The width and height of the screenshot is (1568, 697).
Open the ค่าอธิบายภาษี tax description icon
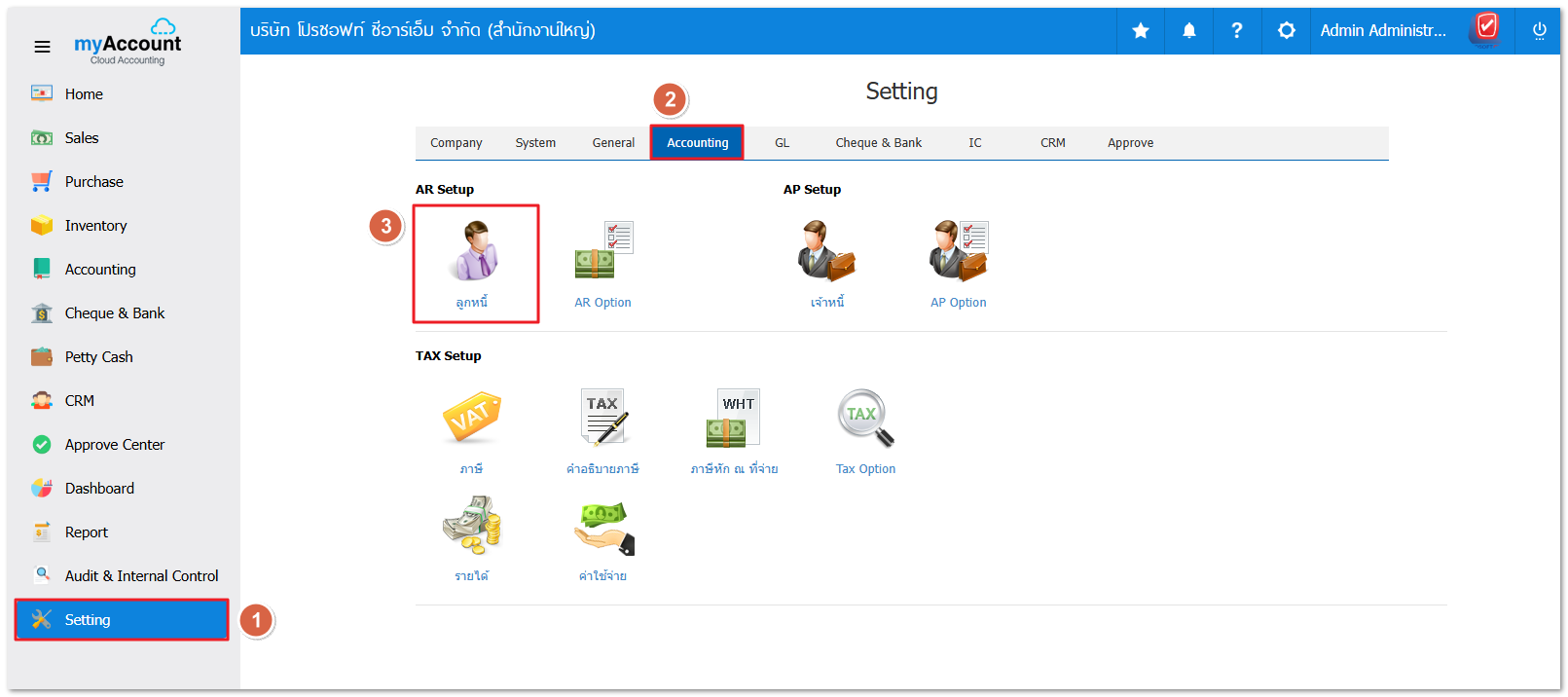(x=603, y=419)
